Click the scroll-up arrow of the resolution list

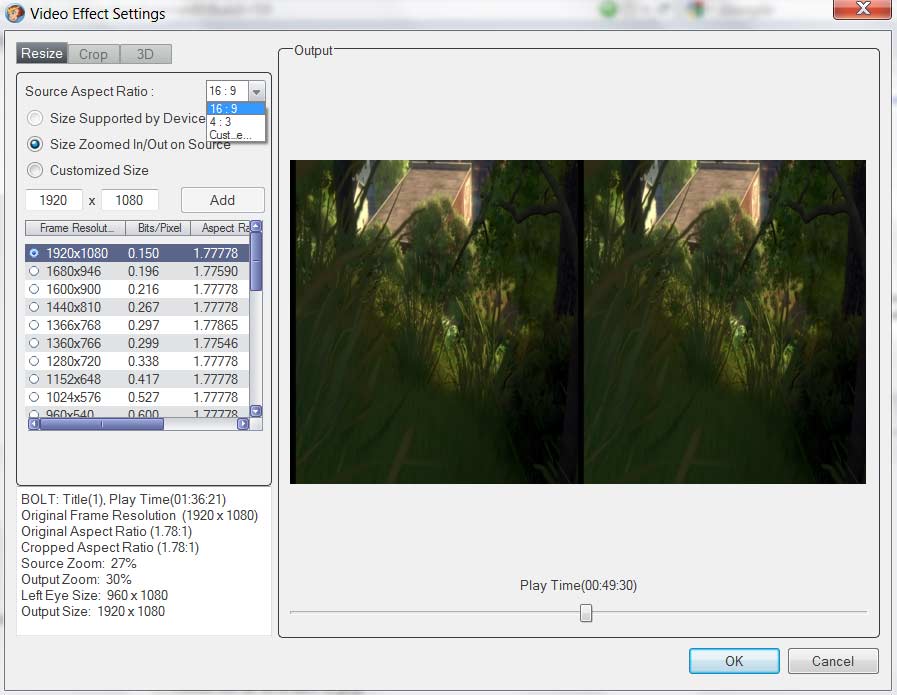point(256,227)
